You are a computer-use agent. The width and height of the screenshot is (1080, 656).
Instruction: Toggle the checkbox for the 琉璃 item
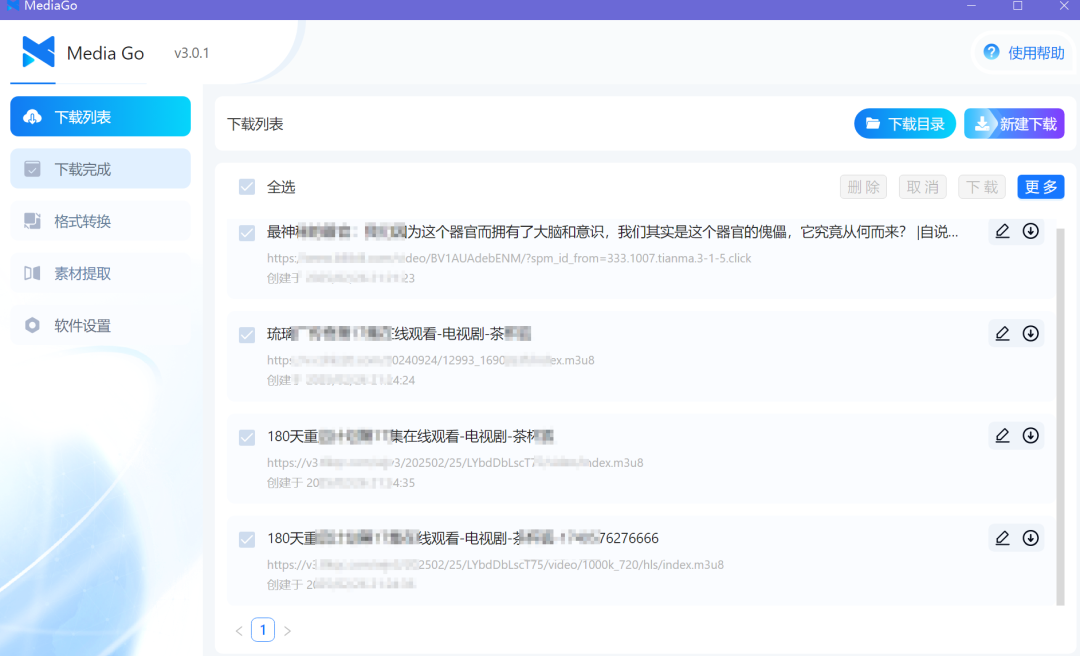[247, 335]
